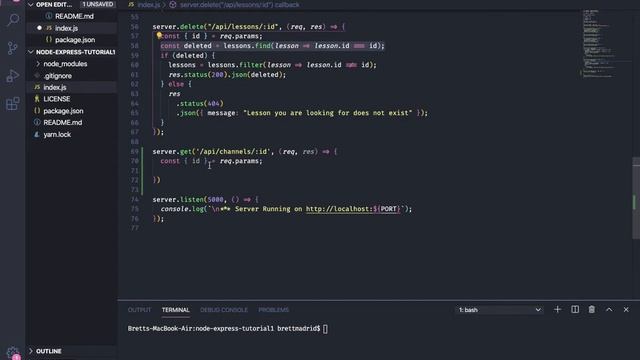Open package.json in project file tree

tap(63, 111)
